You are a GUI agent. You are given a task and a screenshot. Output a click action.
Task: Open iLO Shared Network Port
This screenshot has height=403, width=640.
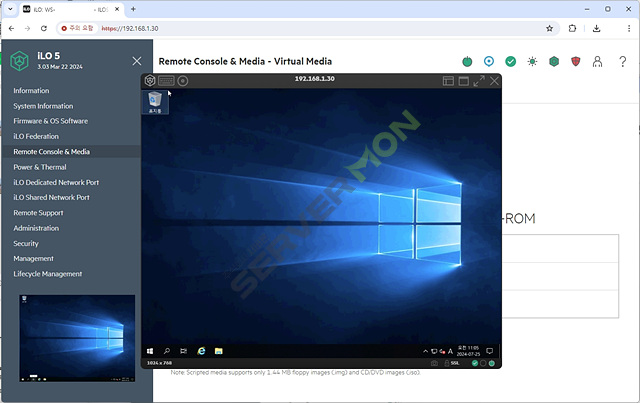(x=51, y=198)
